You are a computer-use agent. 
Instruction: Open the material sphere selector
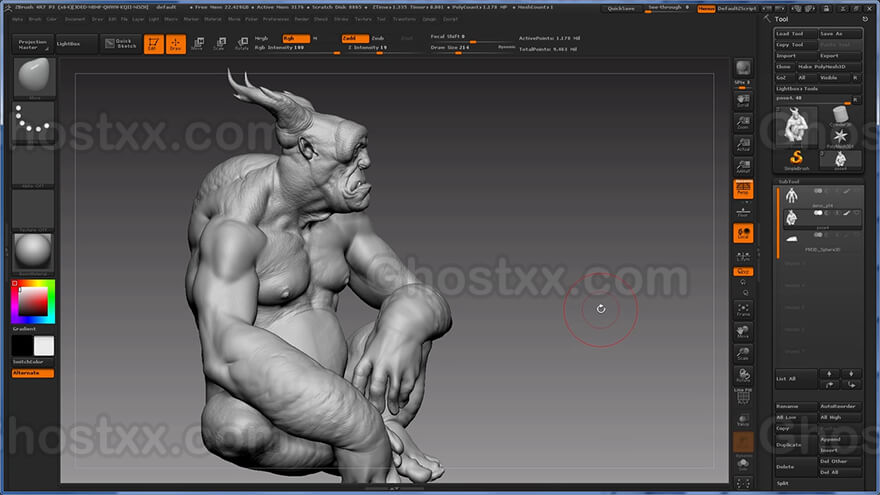coord(34,252)
